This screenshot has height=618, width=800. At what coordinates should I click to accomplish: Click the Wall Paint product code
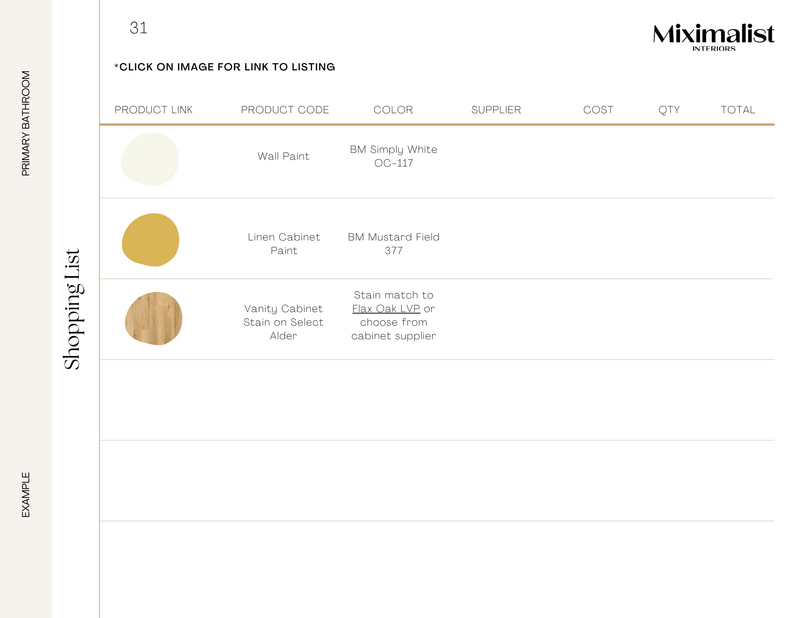click(x=283, y=156)
